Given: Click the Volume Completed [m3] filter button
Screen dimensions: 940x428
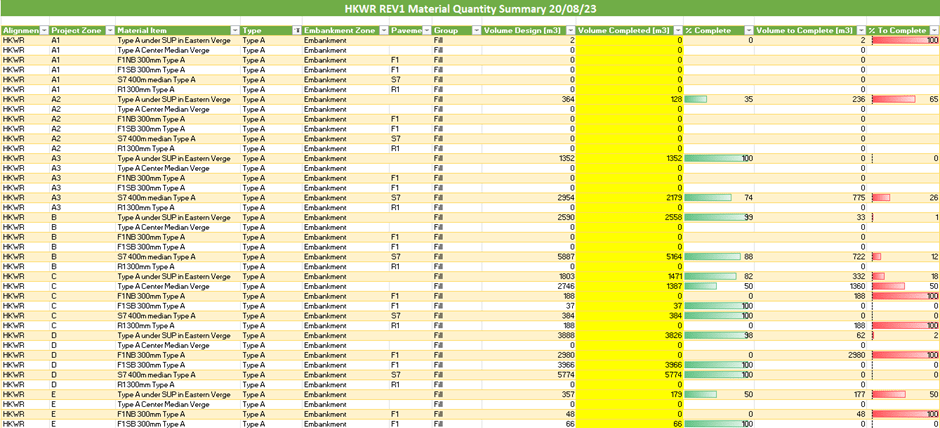Looking at the screenshot, I should pos(677,31).
